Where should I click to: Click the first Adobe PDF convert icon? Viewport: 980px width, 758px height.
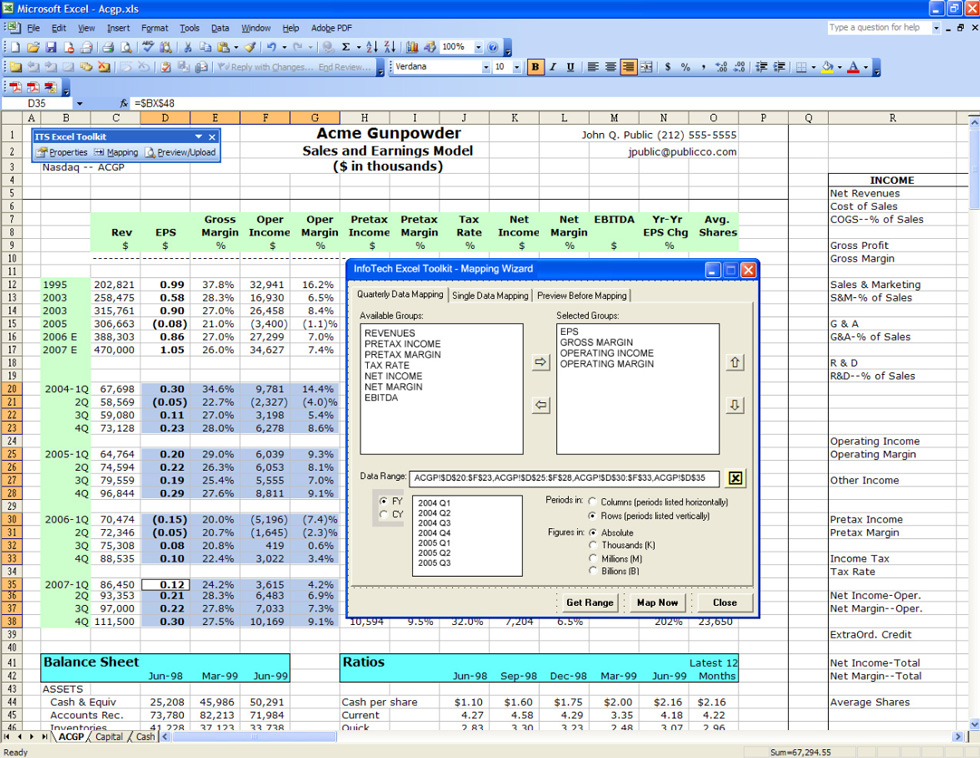point(15,87)
